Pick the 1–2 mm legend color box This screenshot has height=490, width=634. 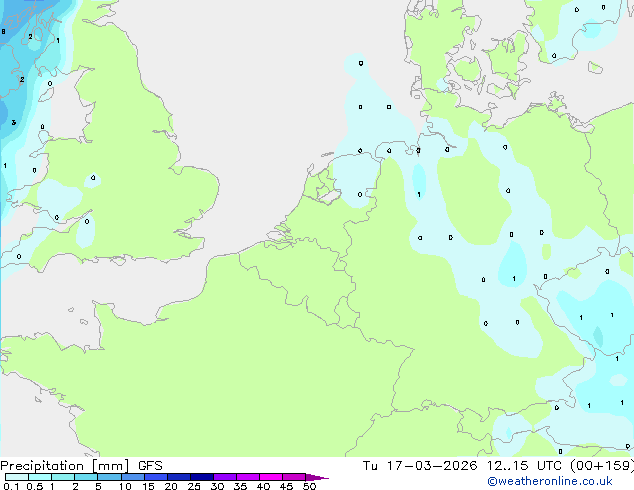(63, 477)
